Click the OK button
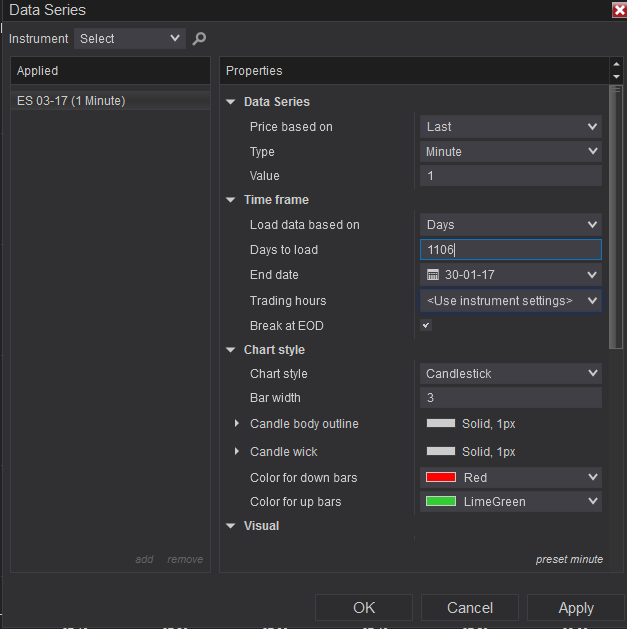 click(364, 608)
